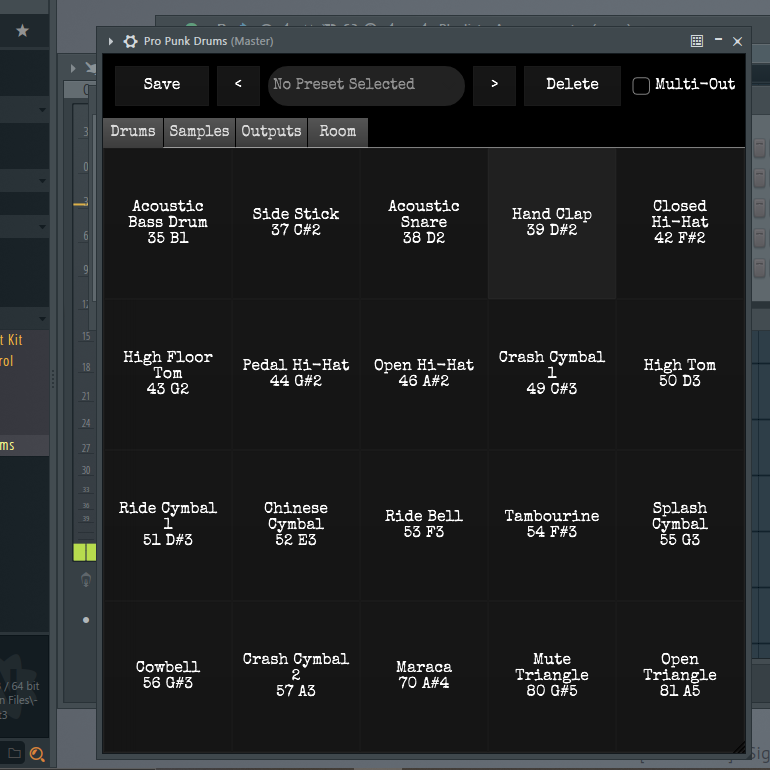Click the folder icon at browser bottom
This screenshot has width=770, height=770.
[x=14, y=753]
